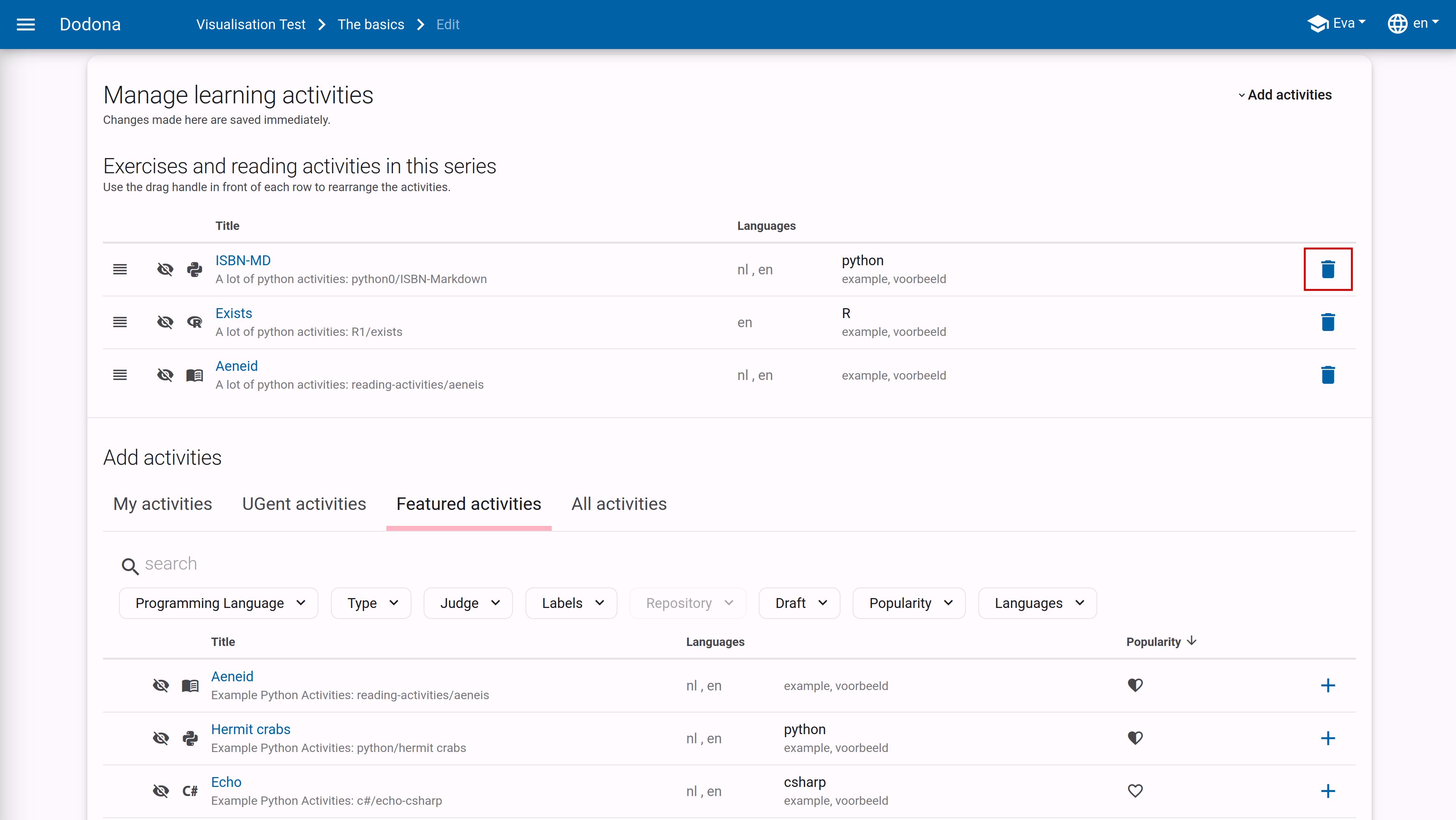This screenshot has width=1456, height=820.
Task: Open the Repository filter dropdown
Action: [688, 603]
